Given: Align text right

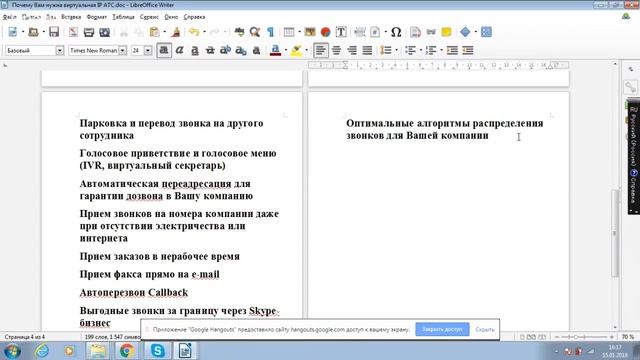Looking at the screenshot, I should point(352,50).
